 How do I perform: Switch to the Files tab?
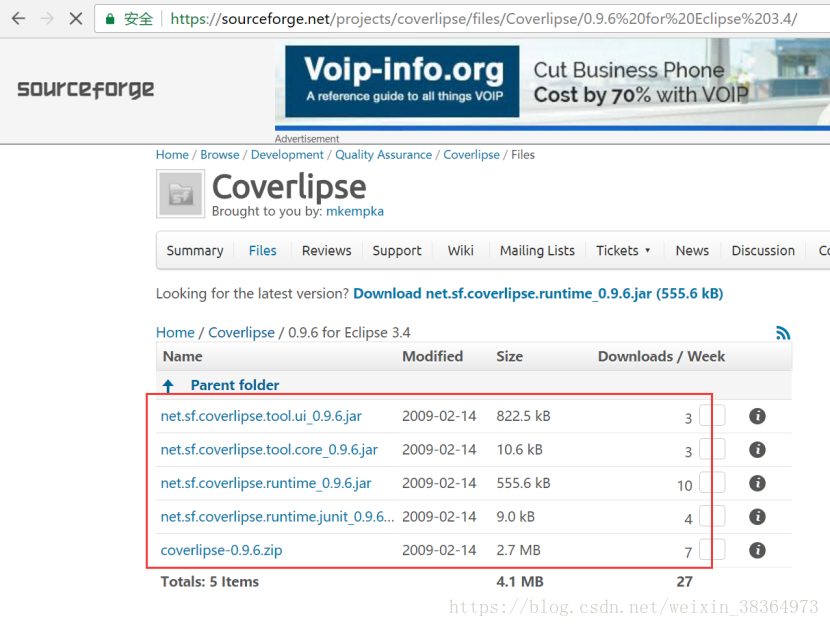[x=263, y=250]
